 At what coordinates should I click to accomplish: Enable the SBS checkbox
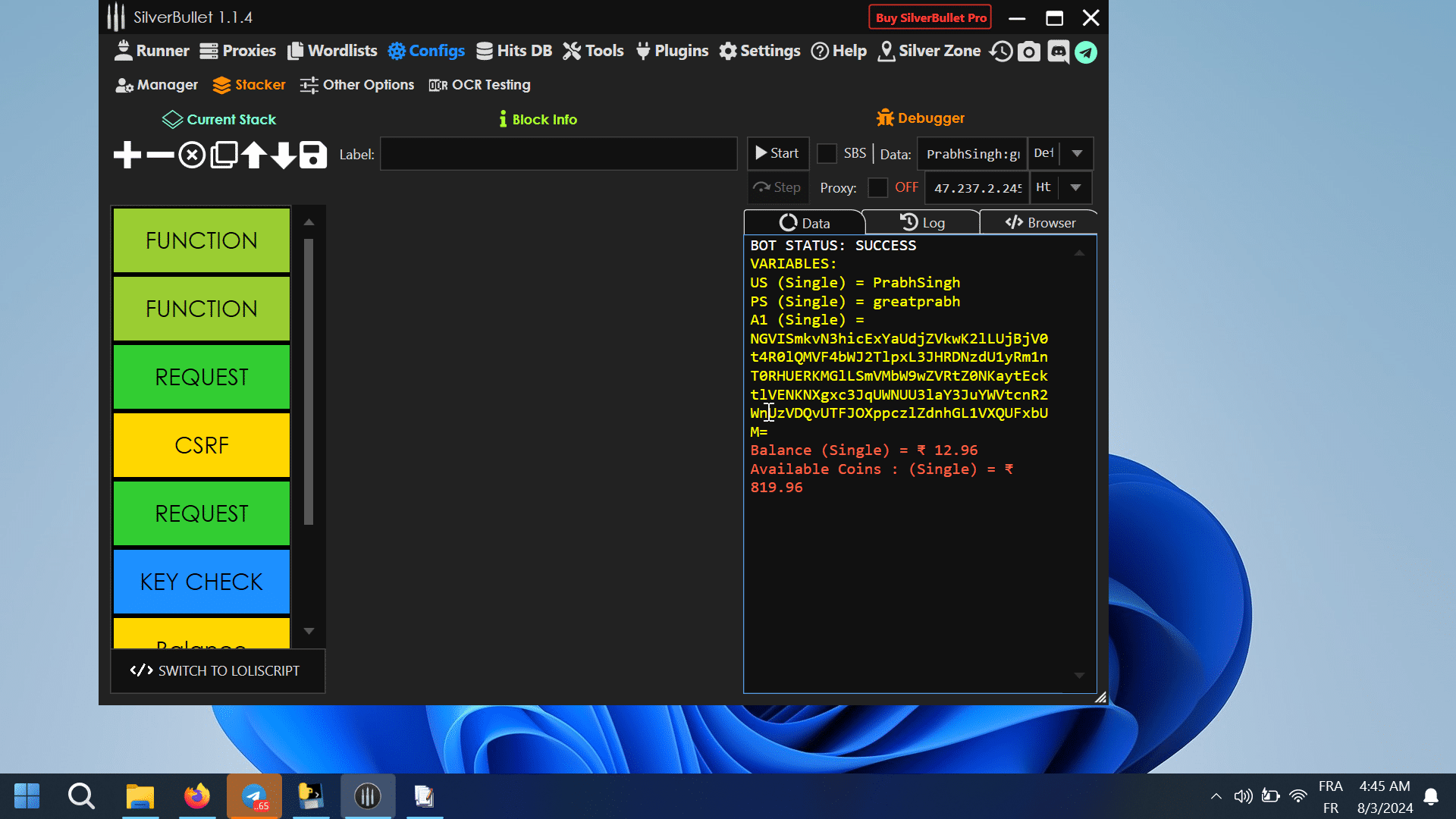coord(827,153)
